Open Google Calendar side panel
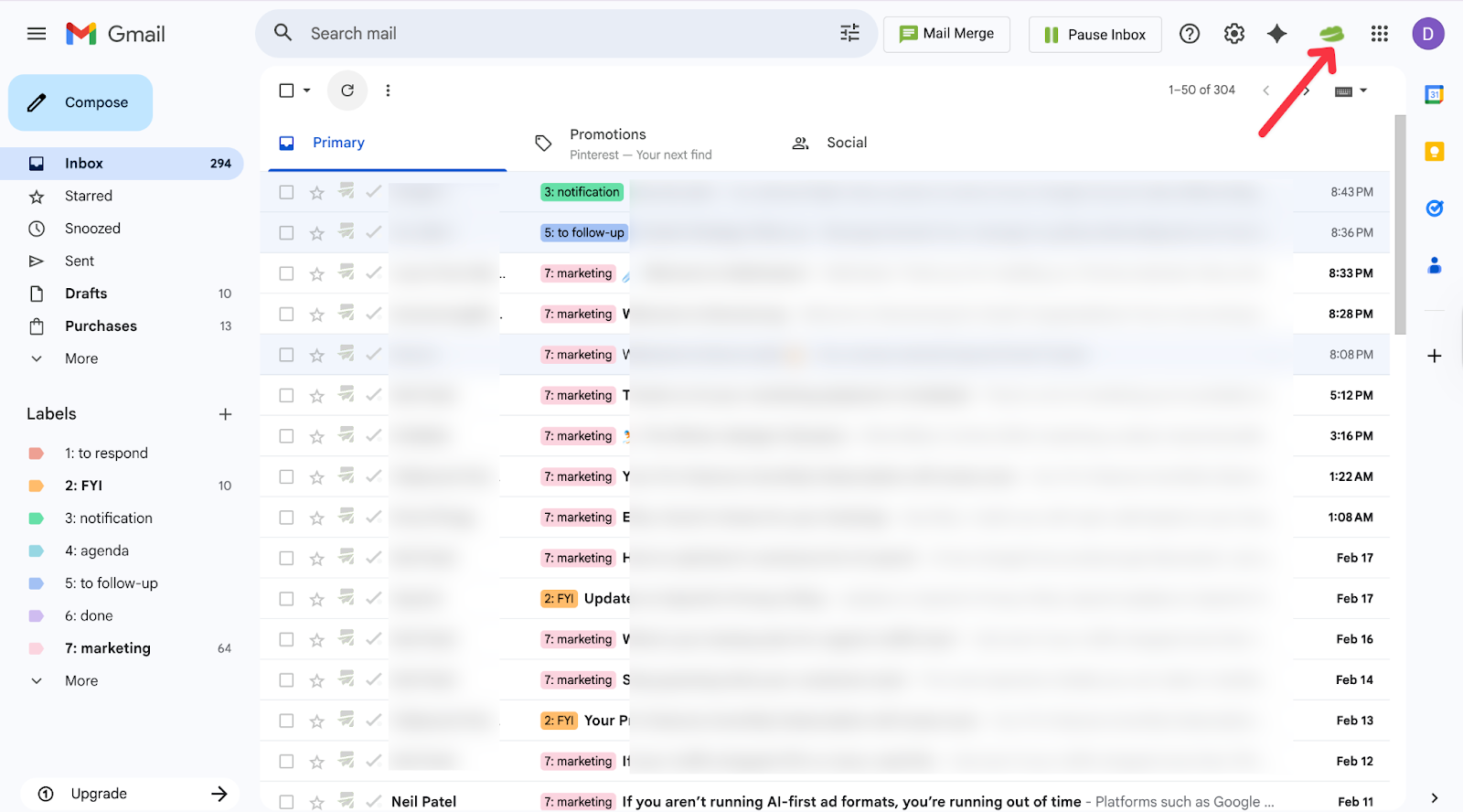Screen dimensions: 1463x812 (1435, 94)
